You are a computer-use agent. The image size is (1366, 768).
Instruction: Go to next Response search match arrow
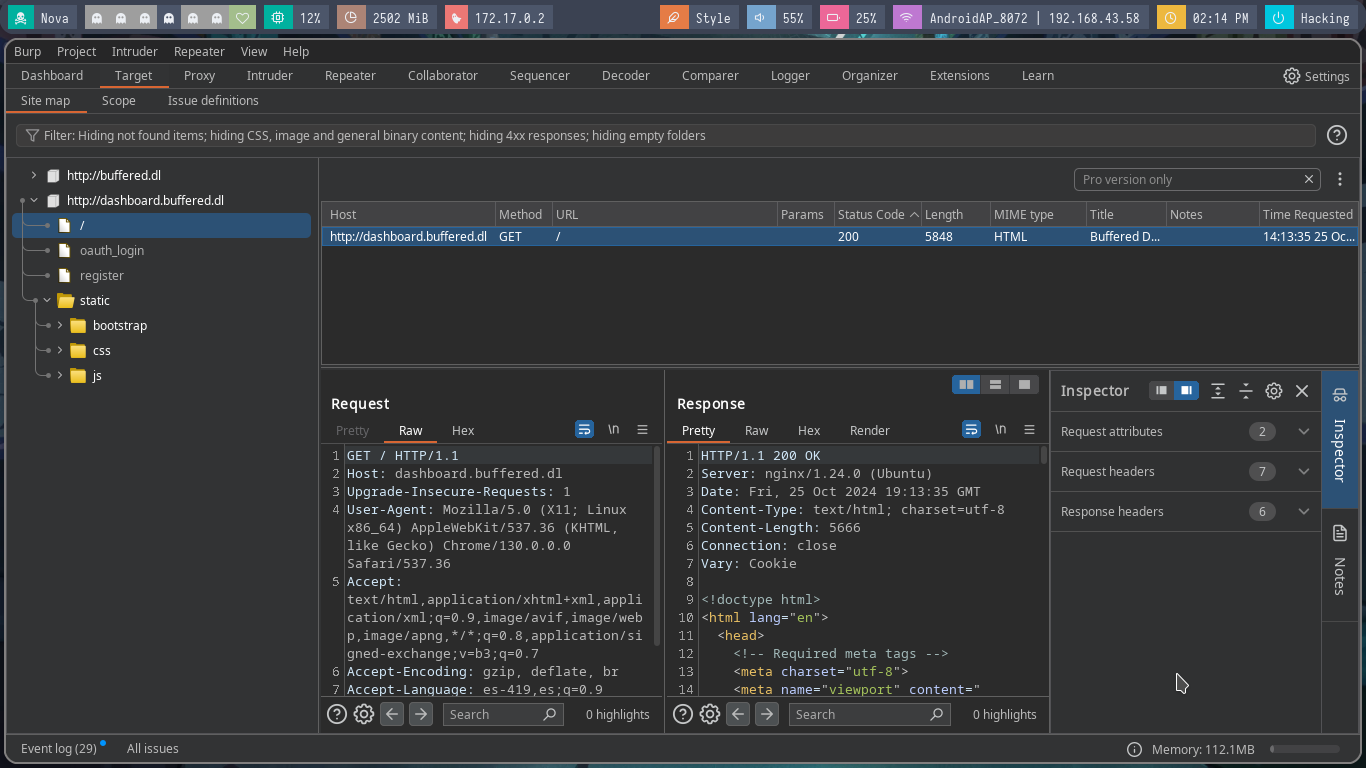pyautogui.click(x=767, y=714)
